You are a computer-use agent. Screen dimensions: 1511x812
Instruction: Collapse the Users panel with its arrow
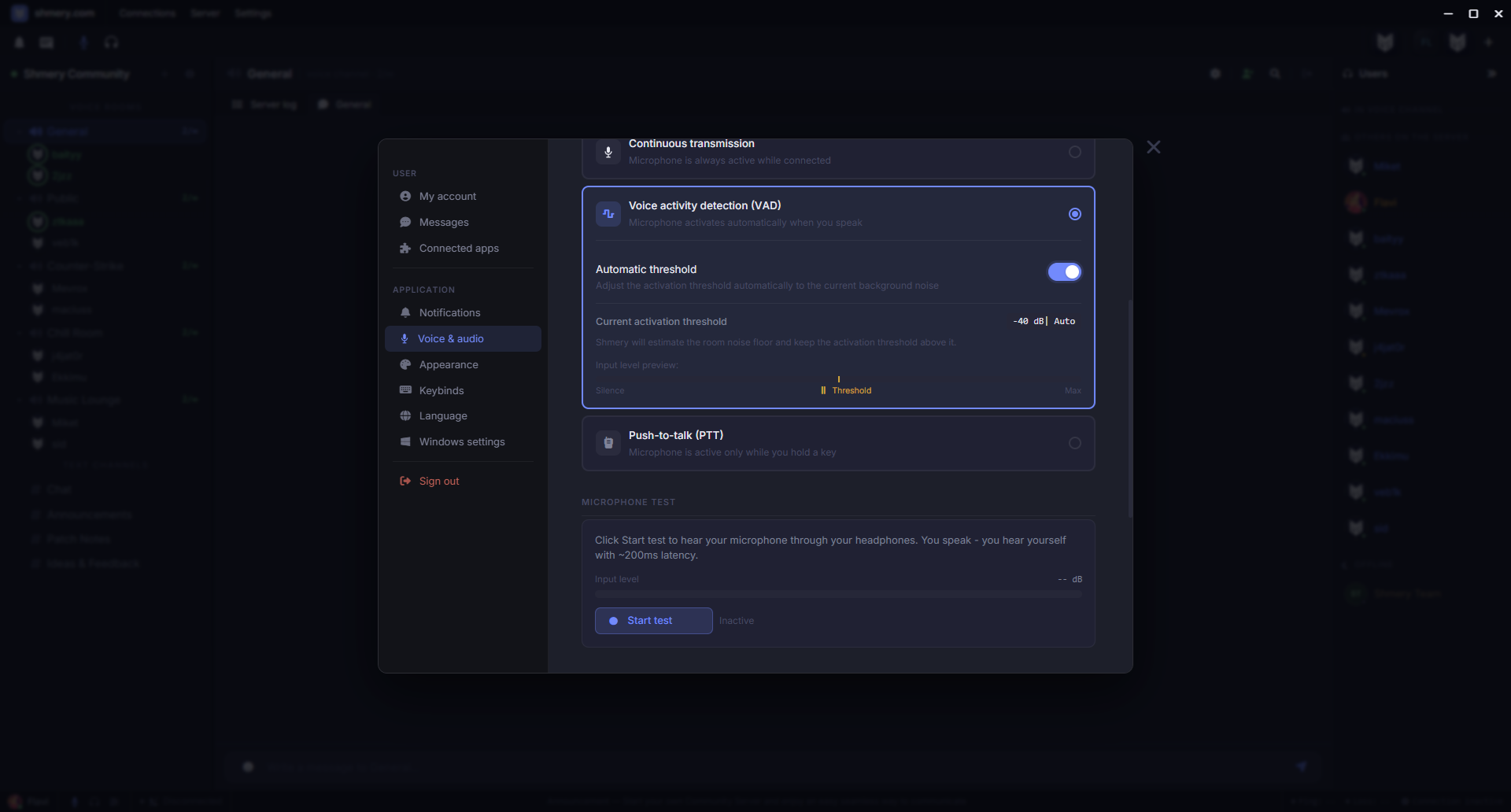tap(1491, 74)
